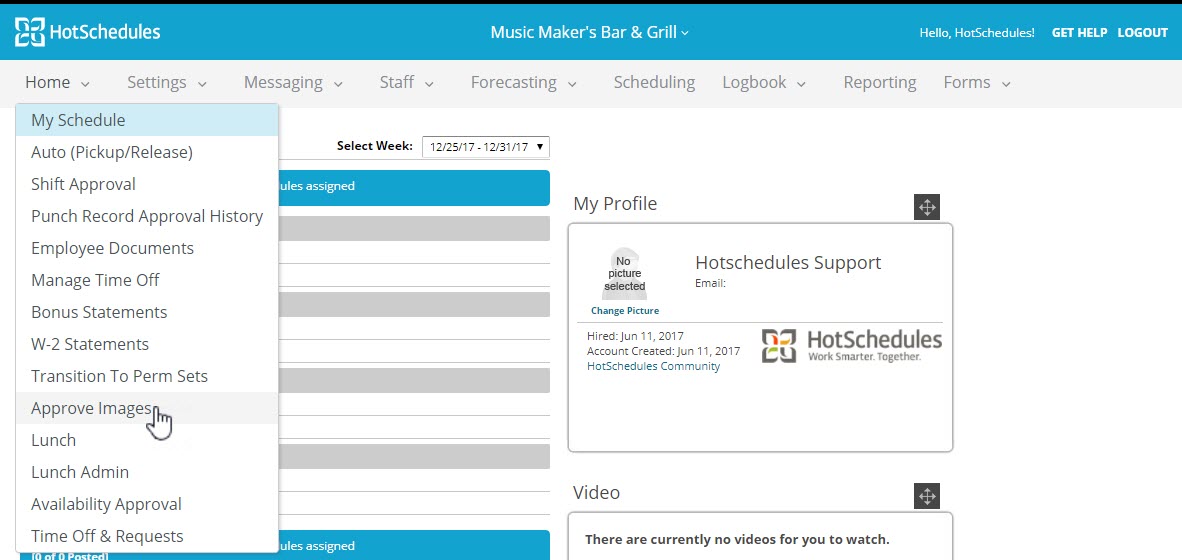1182x560 pixels.
Task: Click the no-picture profile avatar placeholder
Action: pyautogui.click(x=624, y=273)
